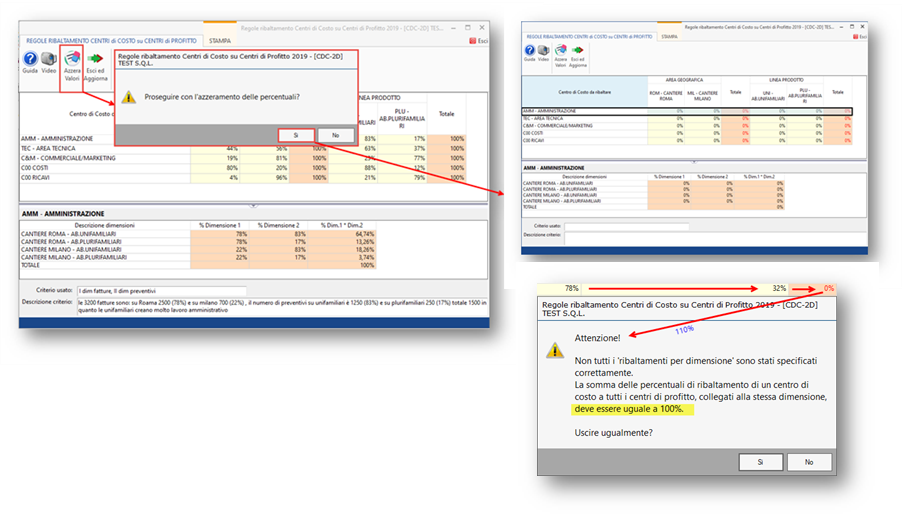This screenshot has width=910, height=521.
Task: Click 64,74% cell in dimension table
Action: click(342, 234)
